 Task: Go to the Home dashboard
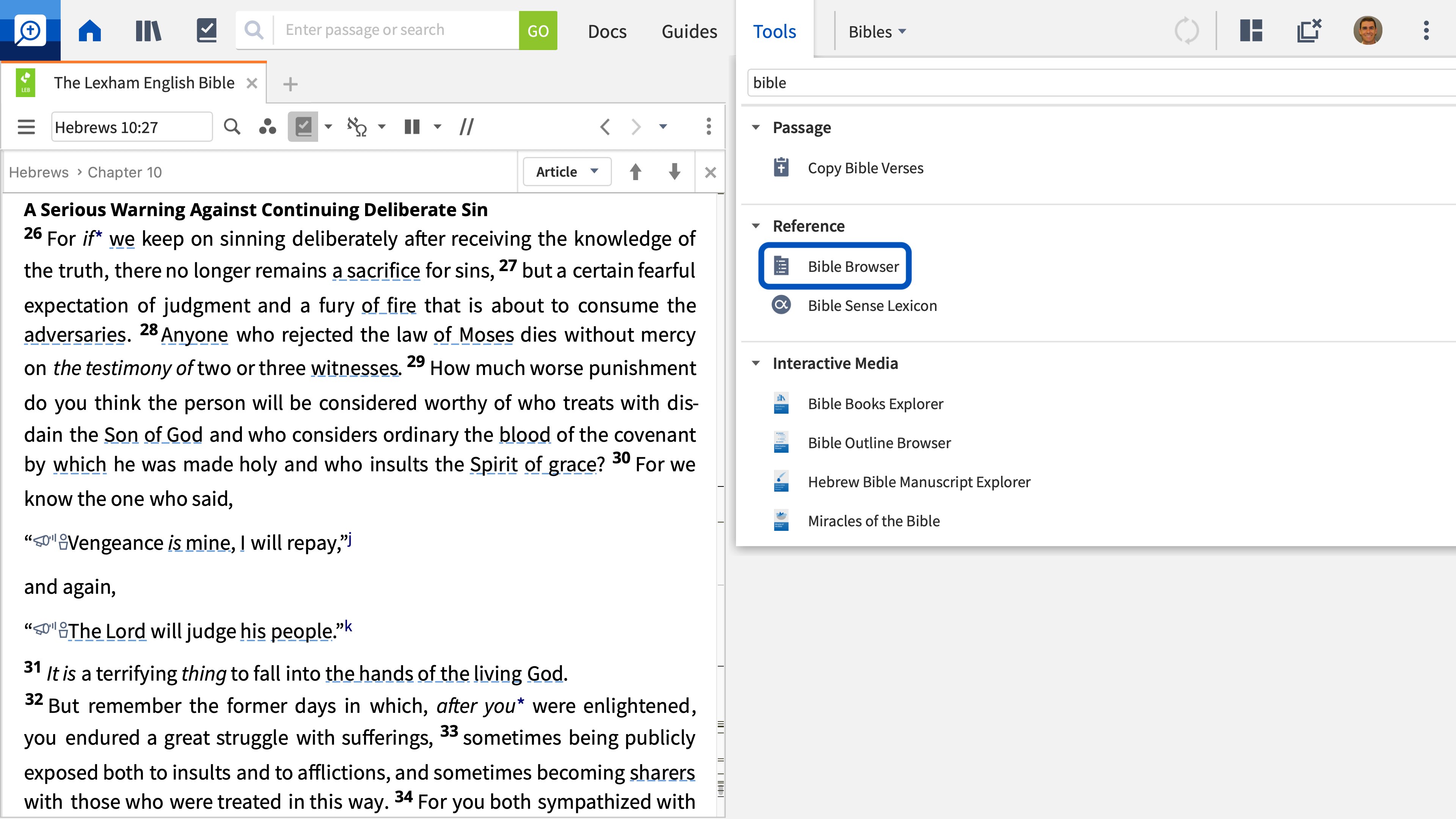pyautogui.click(x=89, y=30)
